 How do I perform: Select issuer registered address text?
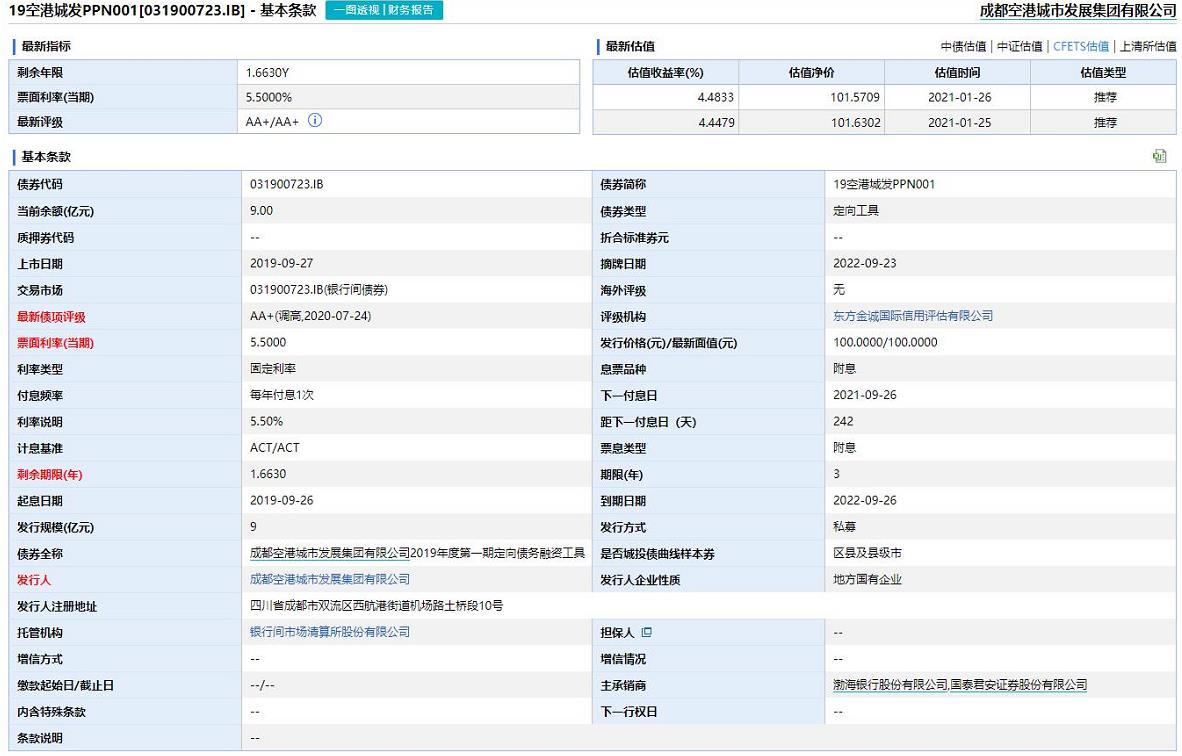pyautogui.click(x=377, y=606)
